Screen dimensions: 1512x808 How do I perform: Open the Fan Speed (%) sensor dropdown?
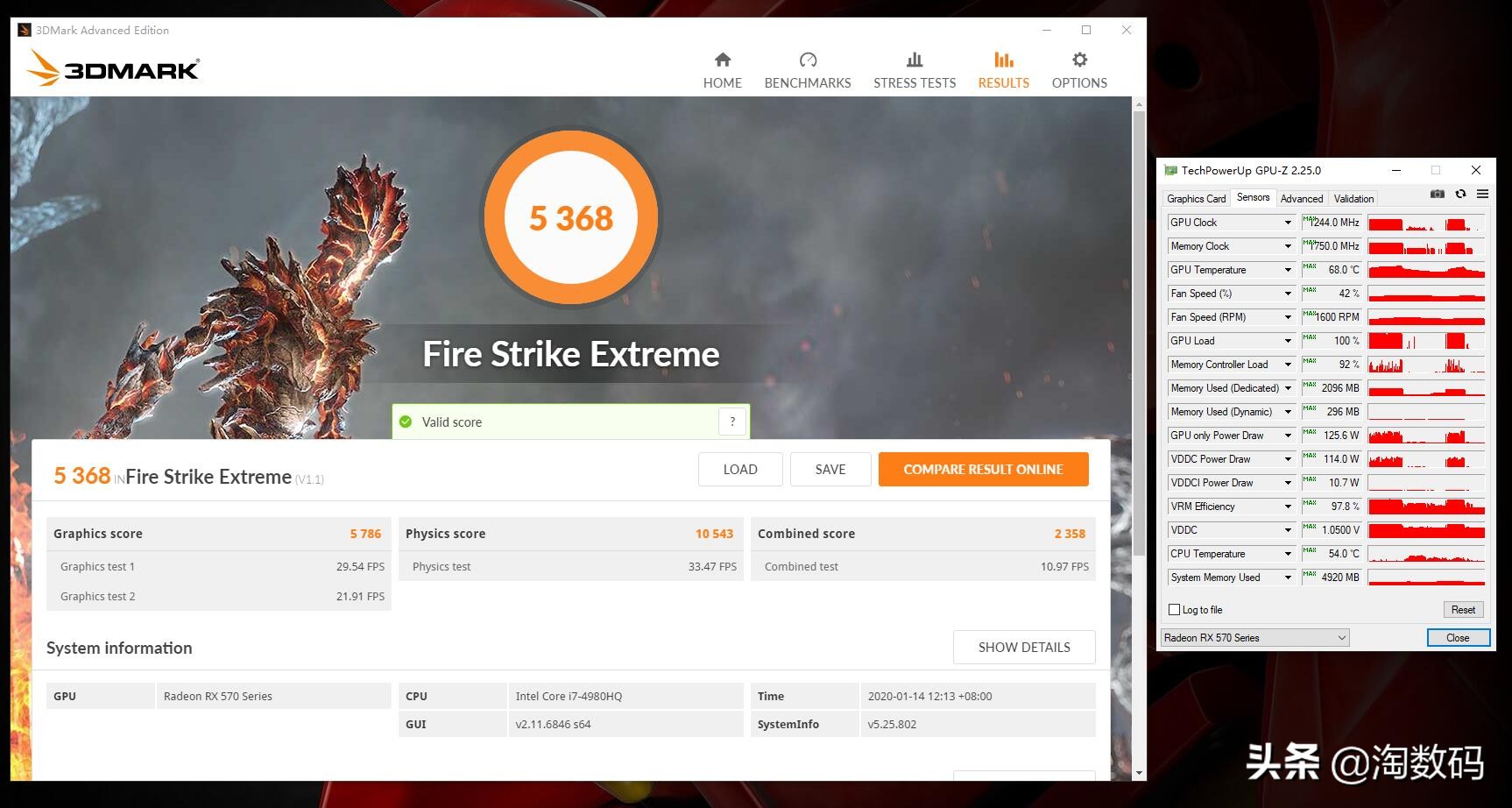1288,294
